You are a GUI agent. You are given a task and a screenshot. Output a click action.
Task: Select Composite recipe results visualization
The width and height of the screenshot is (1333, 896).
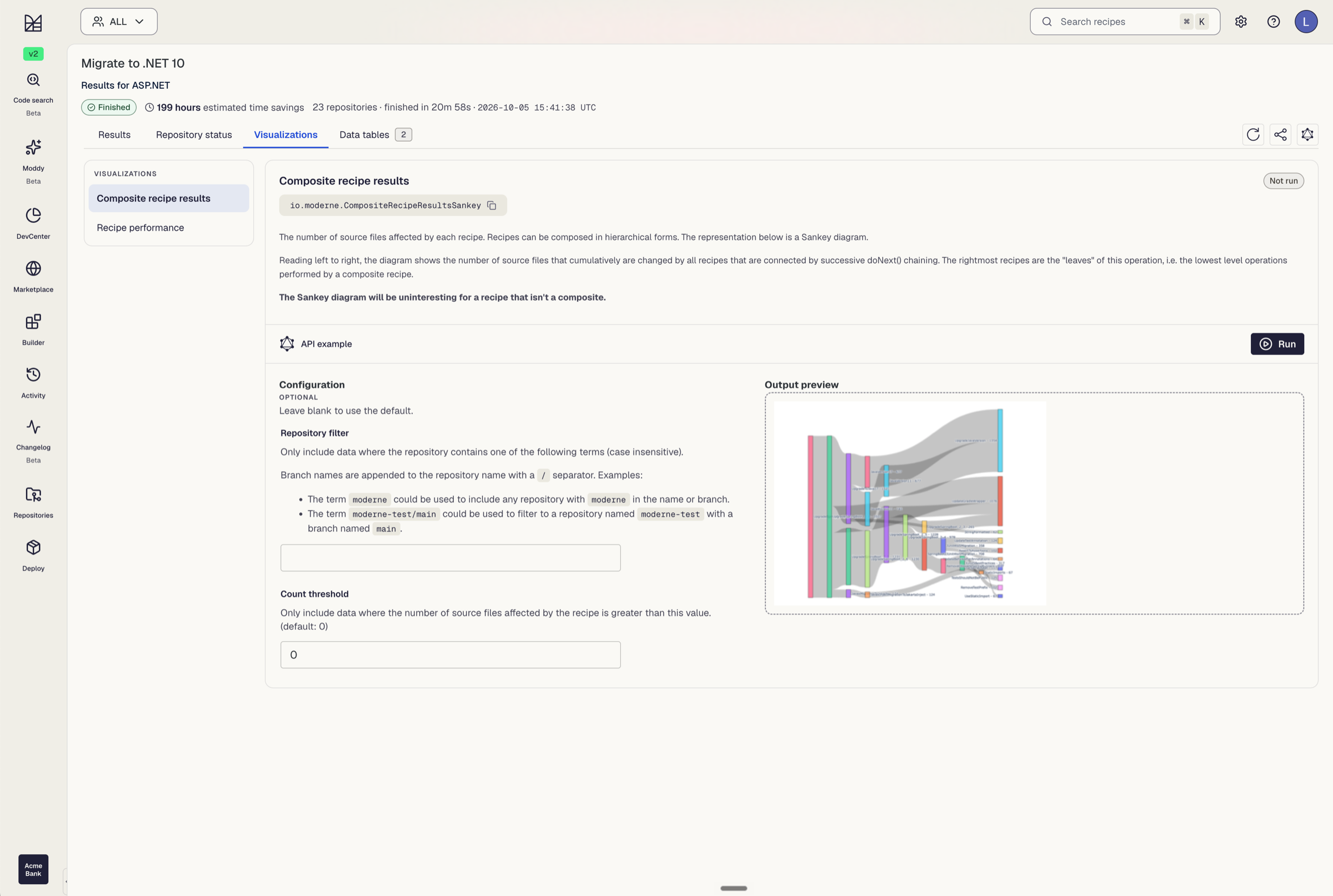click(x=168, y=198)
